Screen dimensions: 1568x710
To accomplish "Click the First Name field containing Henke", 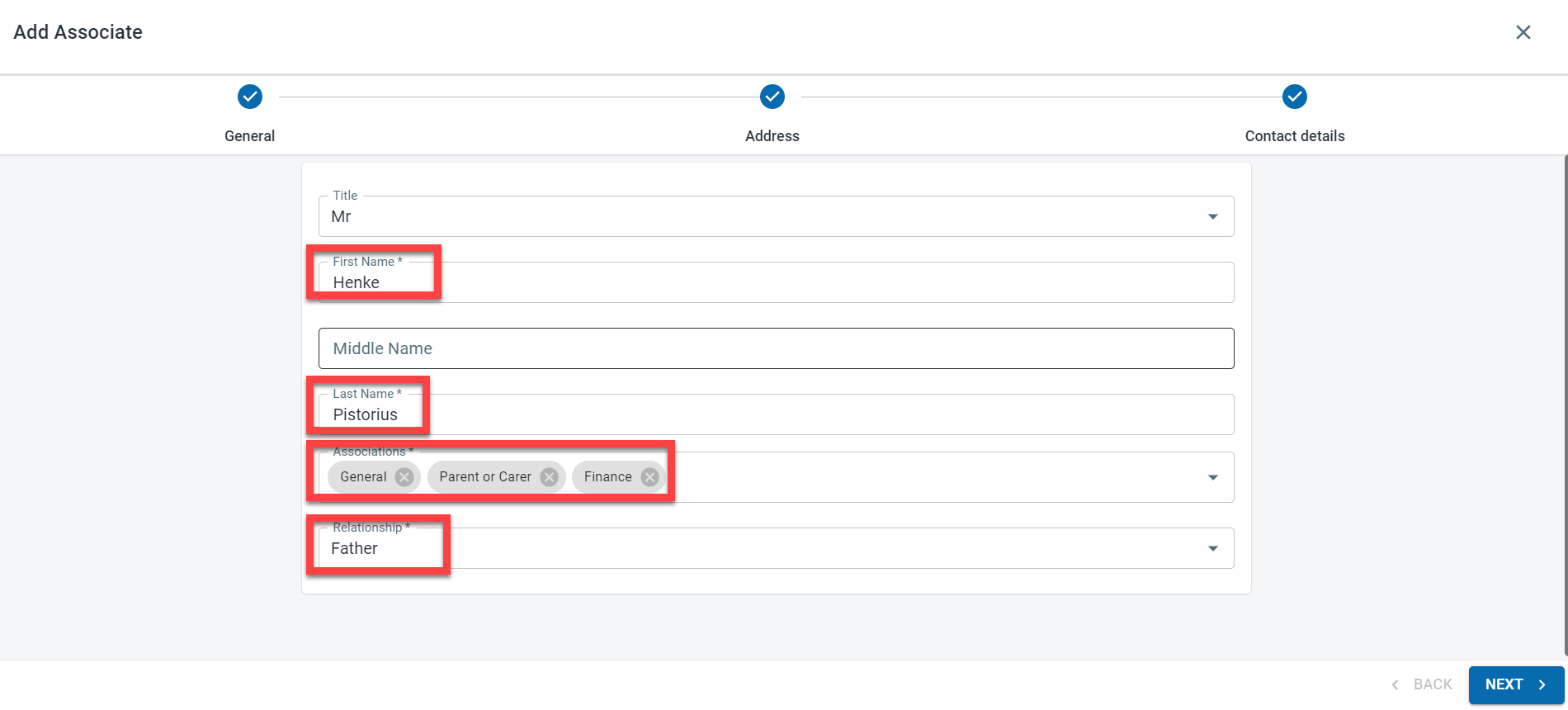I will (776, 282).
